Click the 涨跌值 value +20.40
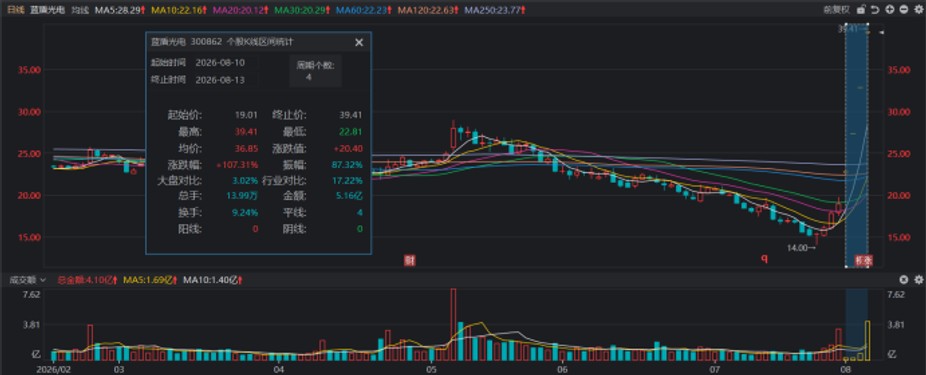 [x=348, y=148]
